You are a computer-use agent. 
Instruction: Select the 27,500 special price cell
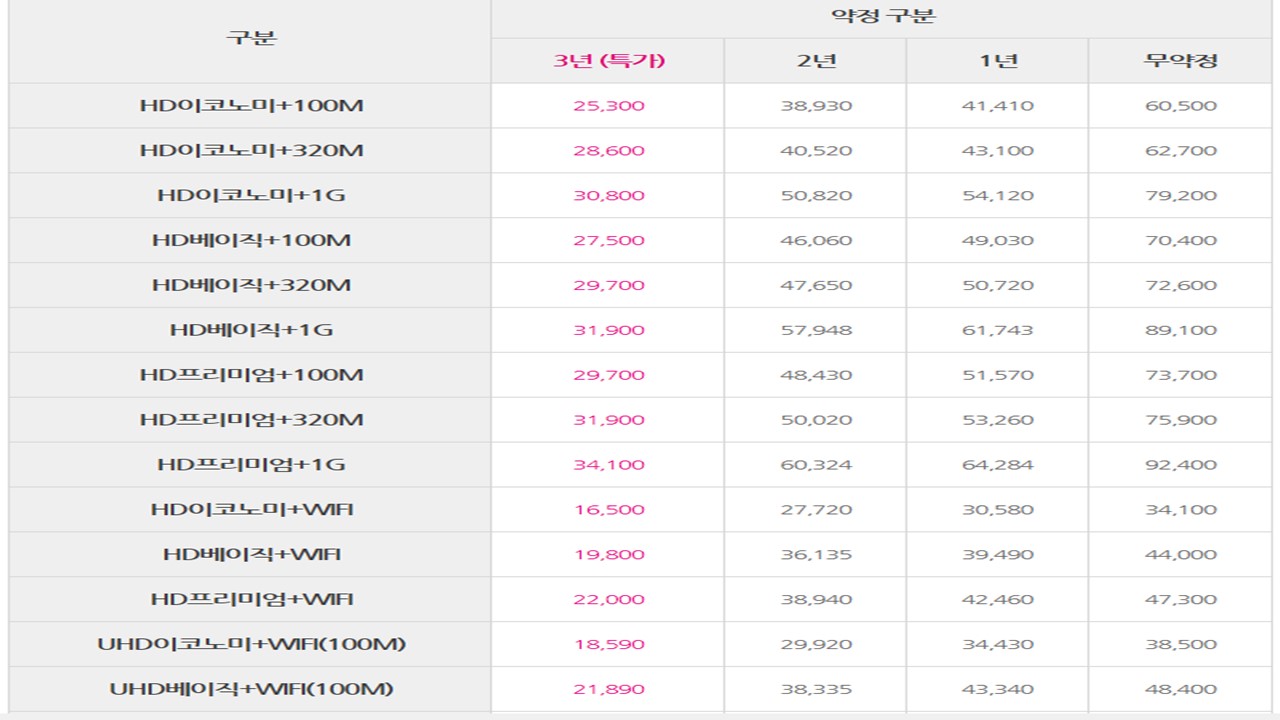609,240
